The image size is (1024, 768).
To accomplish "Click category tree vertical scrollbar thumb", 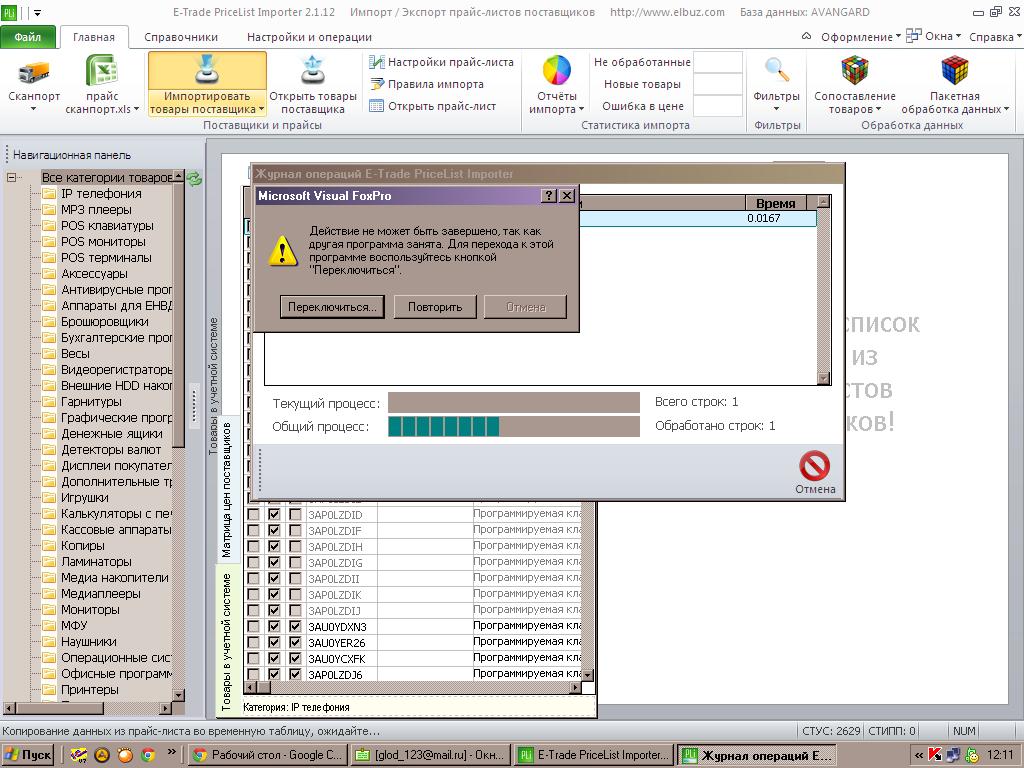I will pos(178,317).
